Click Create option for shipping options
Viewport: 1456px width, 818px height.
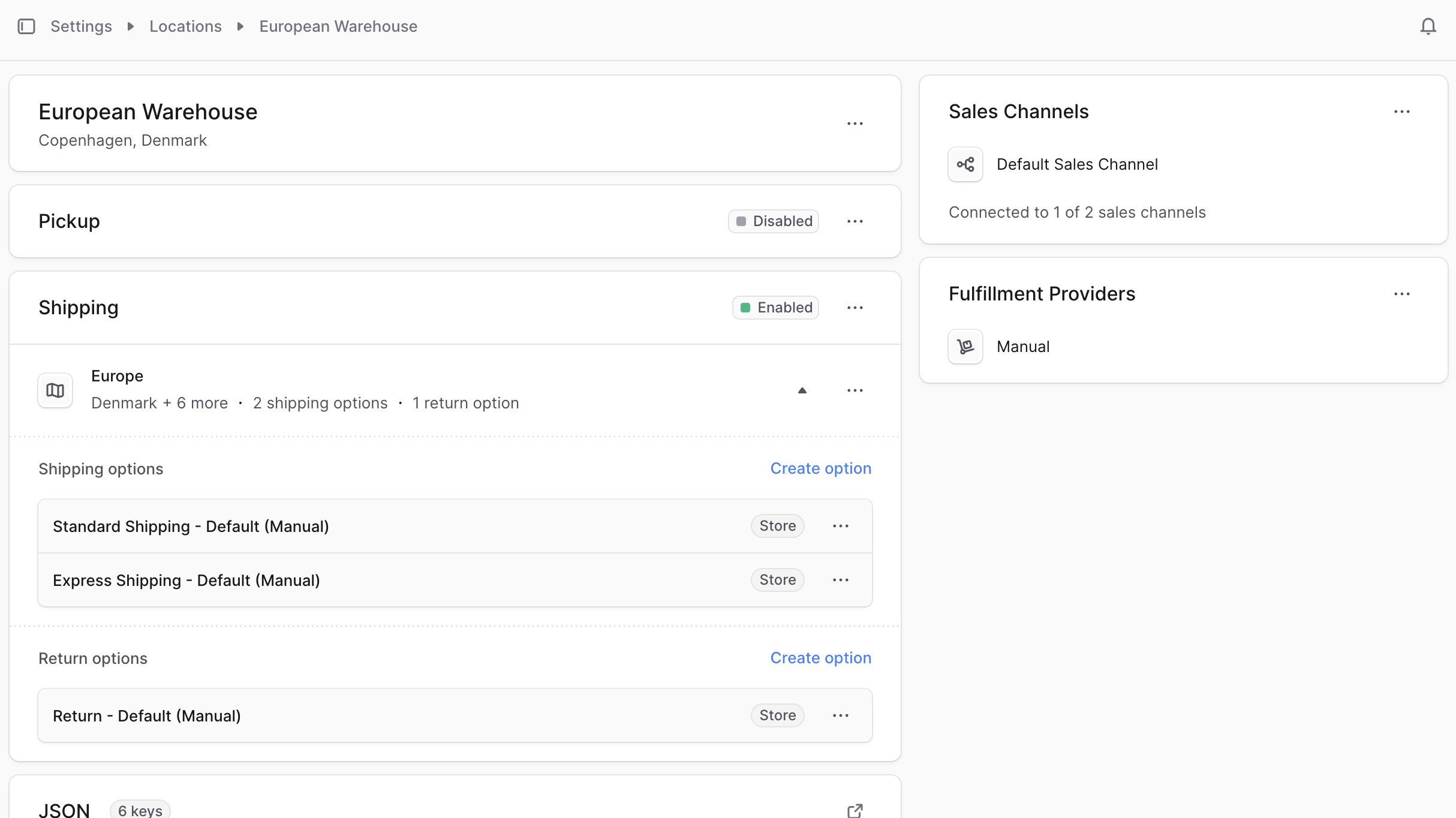(820, 468)
